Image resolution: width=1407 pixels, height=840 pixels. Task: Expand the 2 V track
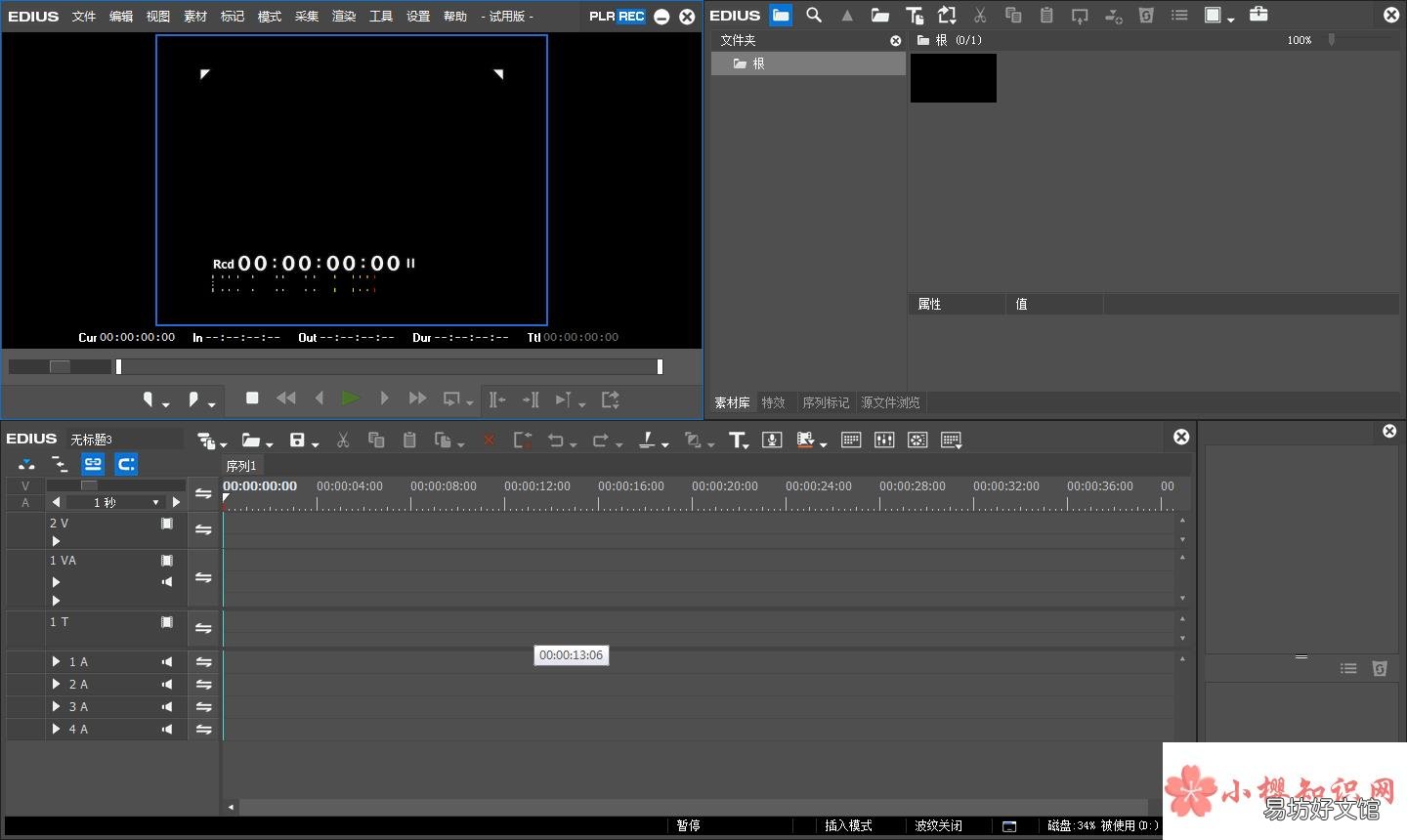56,540
